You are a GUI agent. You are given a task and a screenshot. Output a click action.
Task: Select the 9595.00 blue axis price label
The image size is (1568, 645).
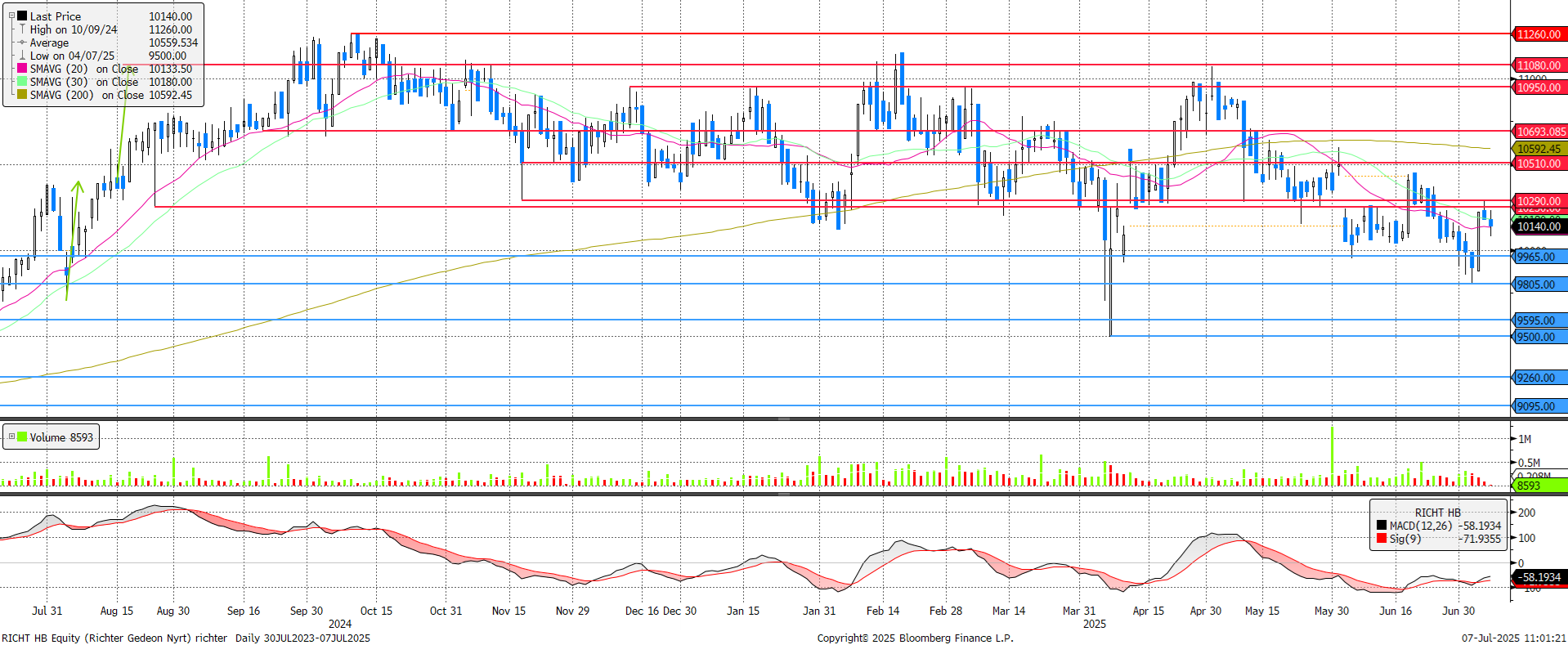point(1539,320)
